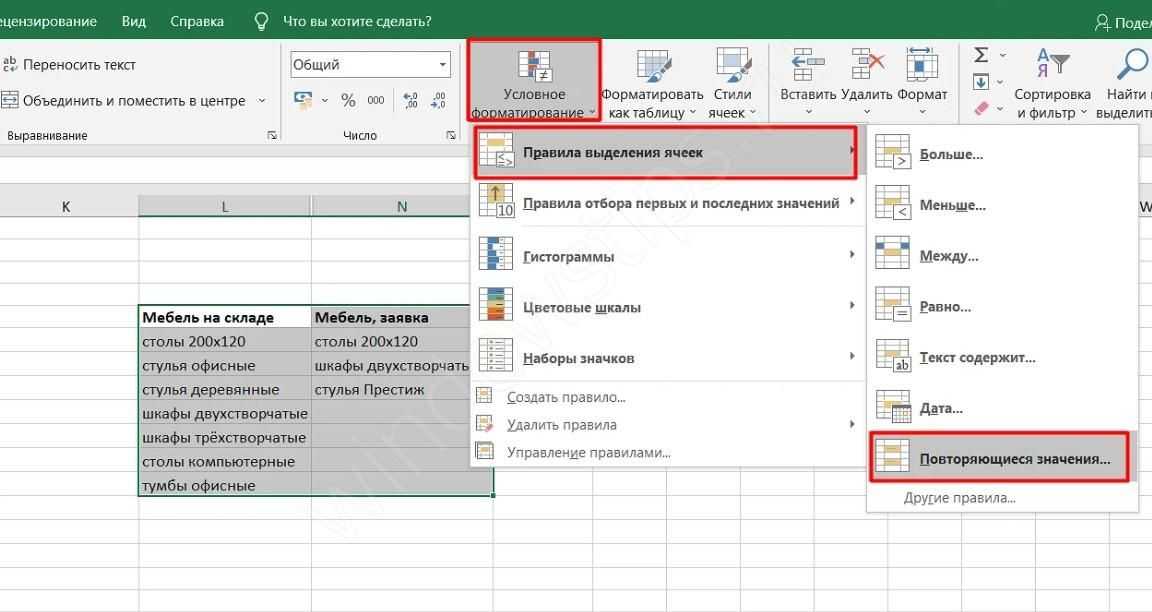This screenshot has height=612, width=1152.
Task: Switch to the 'Вид' ribbon tab
Action: pyautogui.click(x=133, y=21)
